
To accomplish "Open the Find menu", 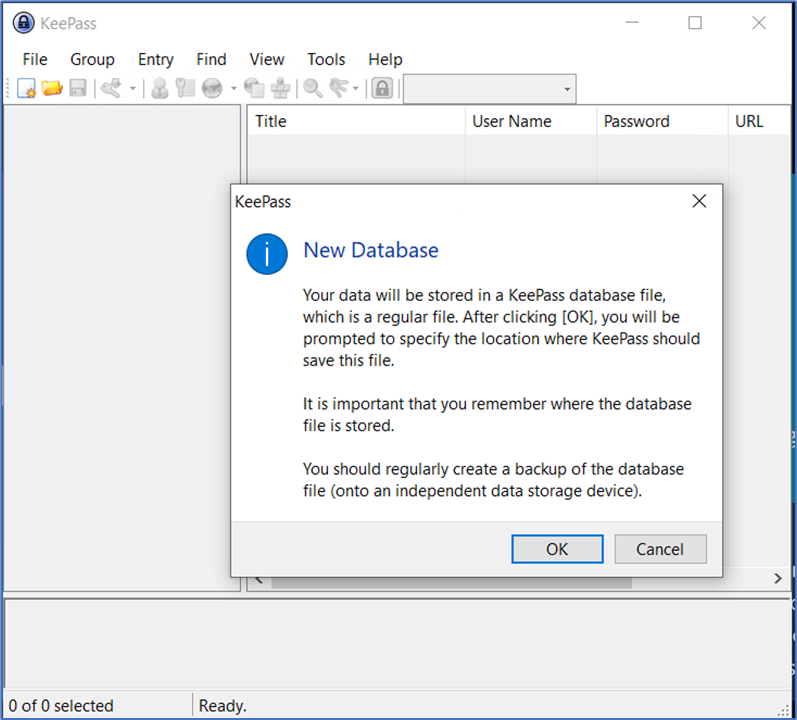I will click(211, 59).
